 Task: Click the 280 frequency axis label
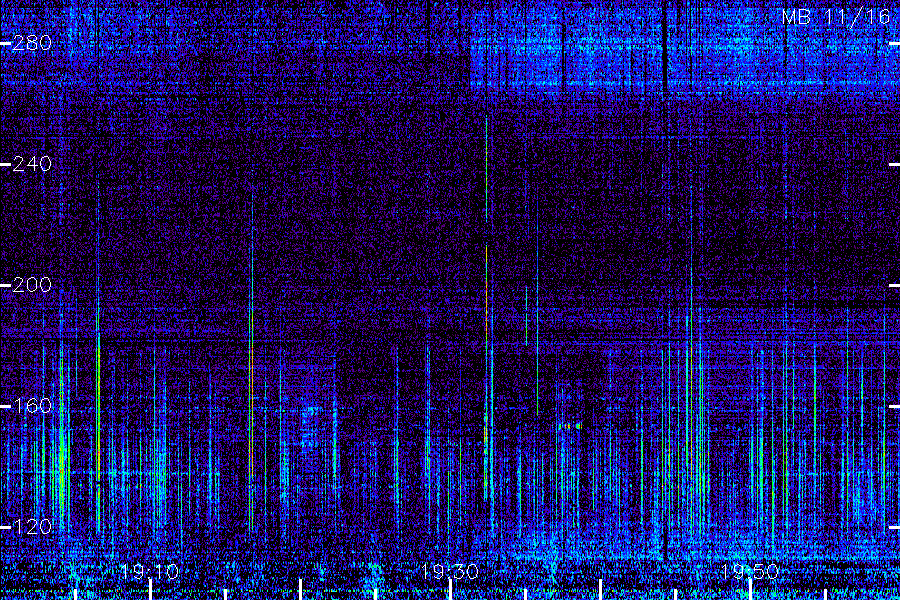(32, 43)
